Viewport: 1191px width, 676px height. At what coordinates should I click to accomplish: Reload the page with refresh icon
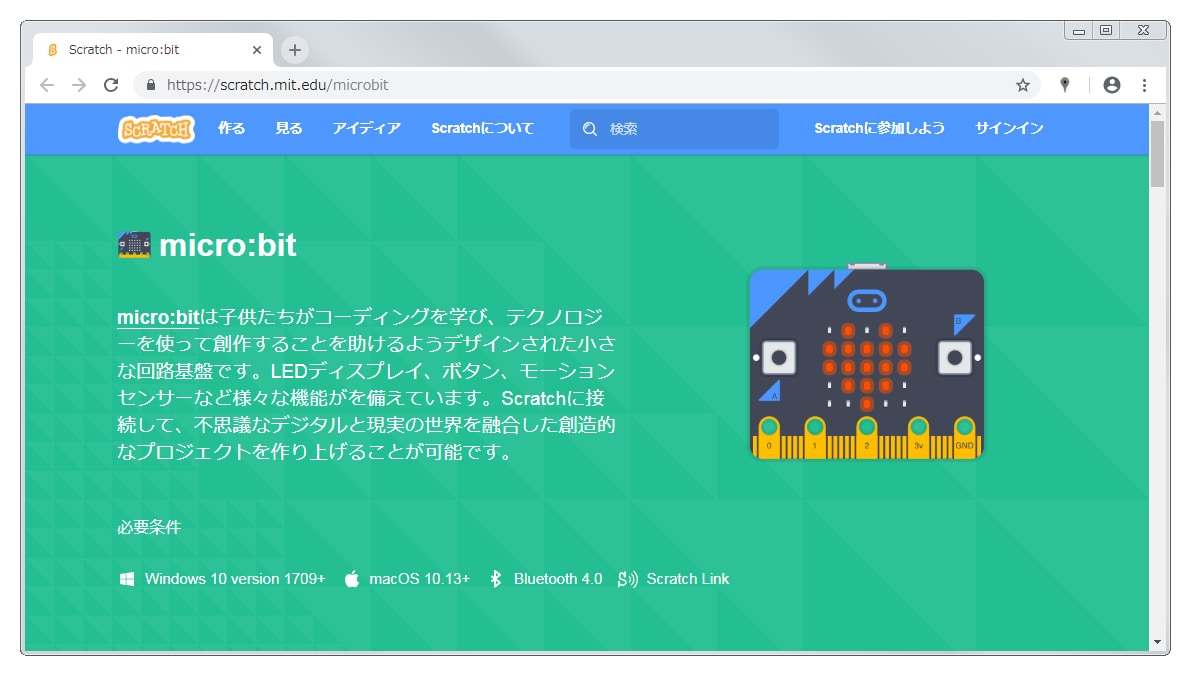click(111, 85)
